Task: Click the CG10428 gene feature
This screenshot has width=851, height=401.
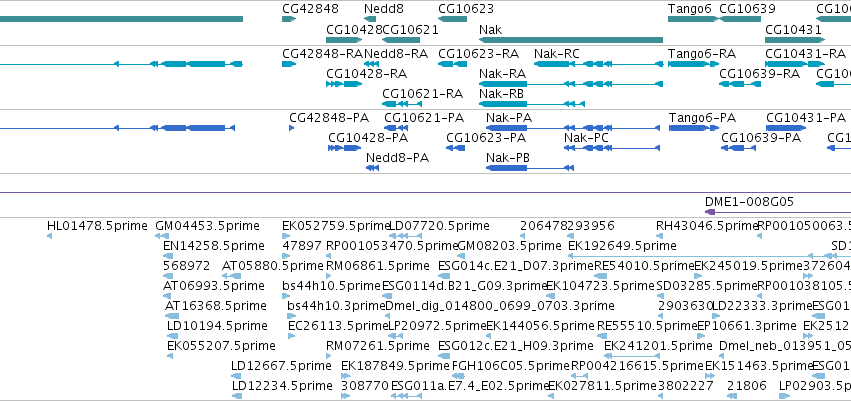Action: point(344,40)
